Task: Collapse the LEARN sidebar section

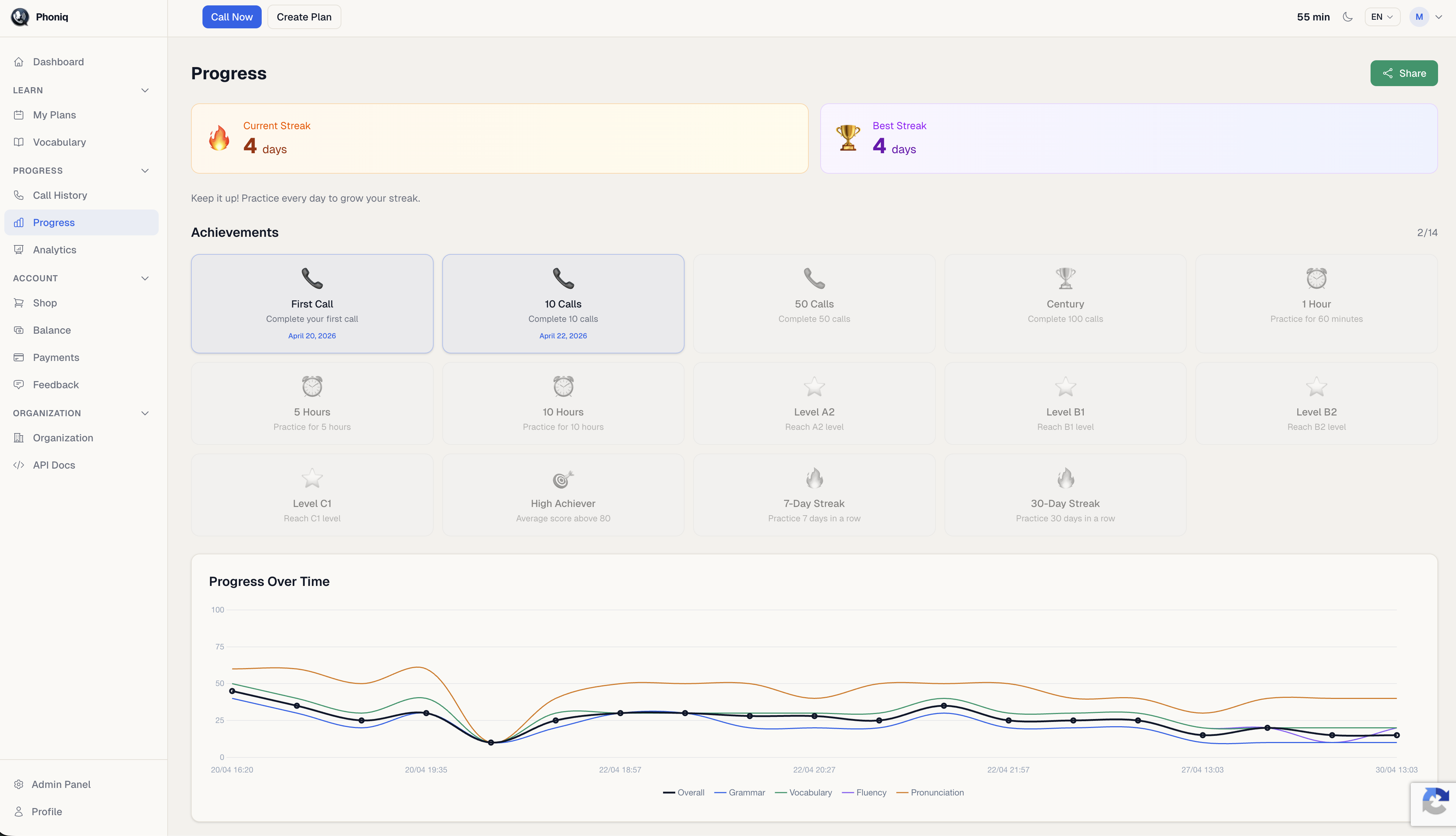Action: click(145, 90)
